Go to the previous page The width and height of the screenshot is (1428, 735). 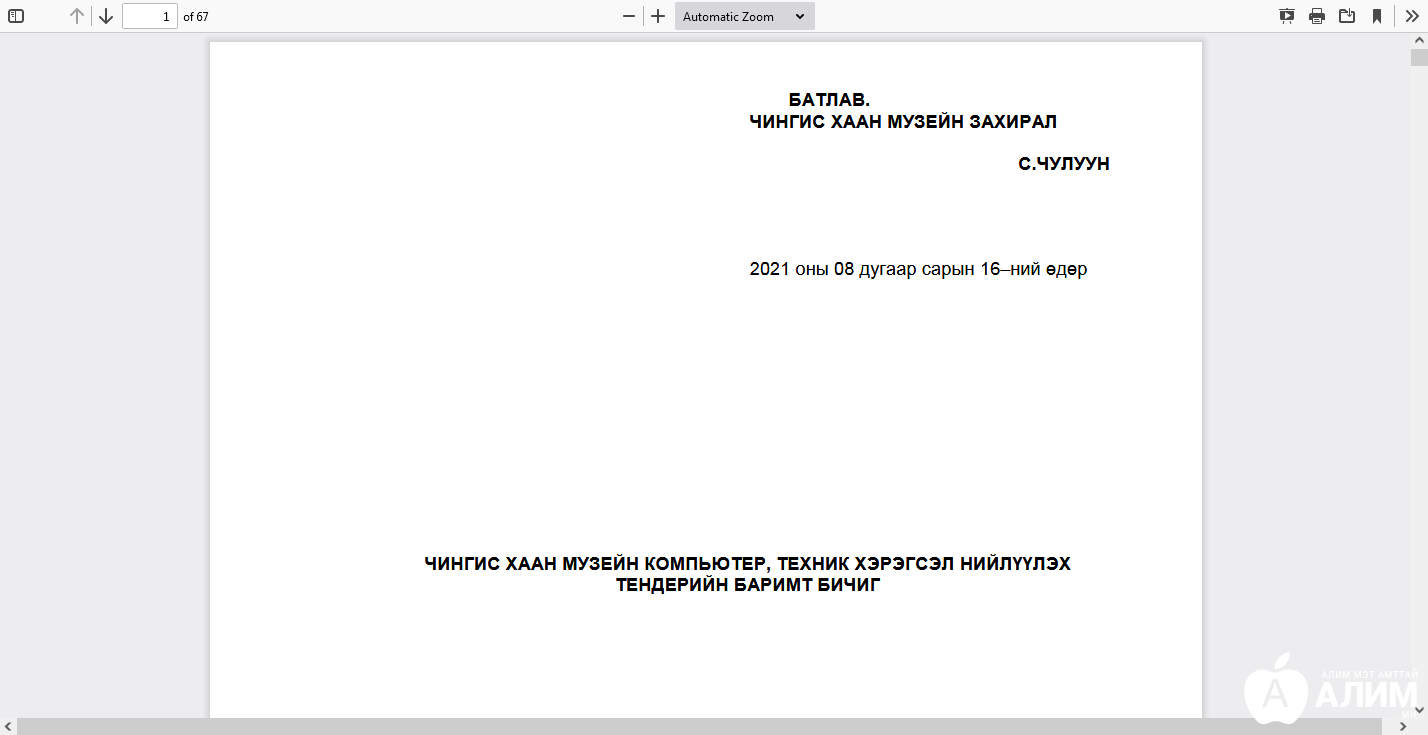(x=77, y=16)
